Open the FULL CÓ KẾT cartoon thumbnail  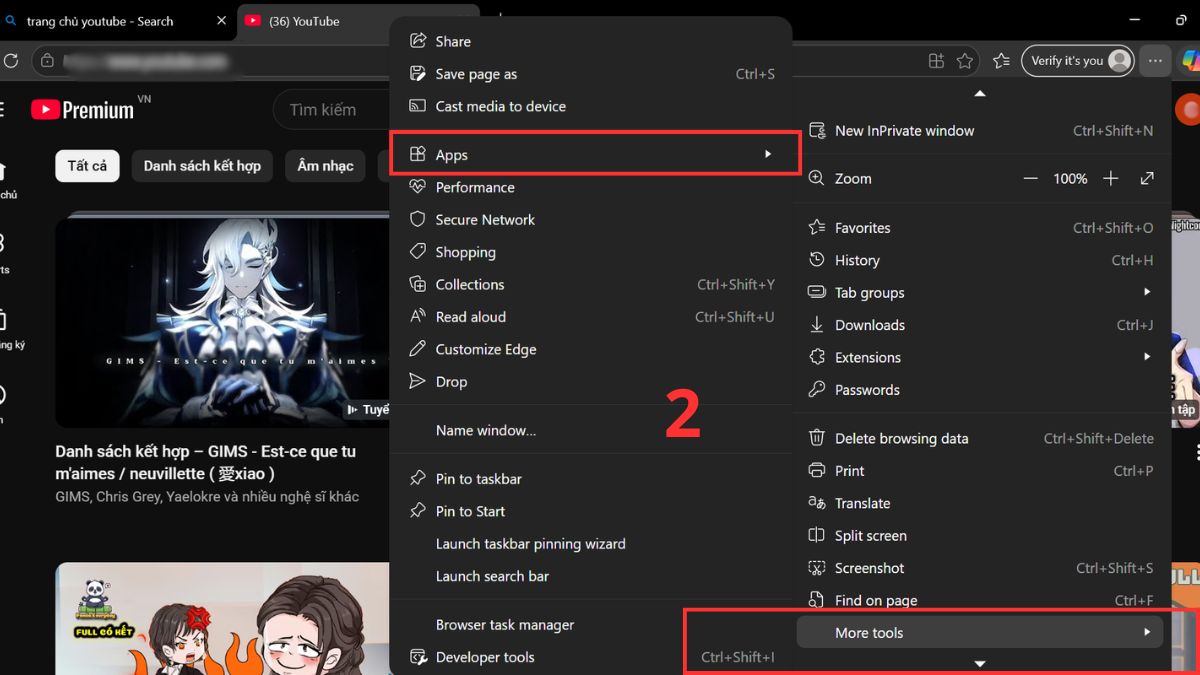tap(222, 618)
